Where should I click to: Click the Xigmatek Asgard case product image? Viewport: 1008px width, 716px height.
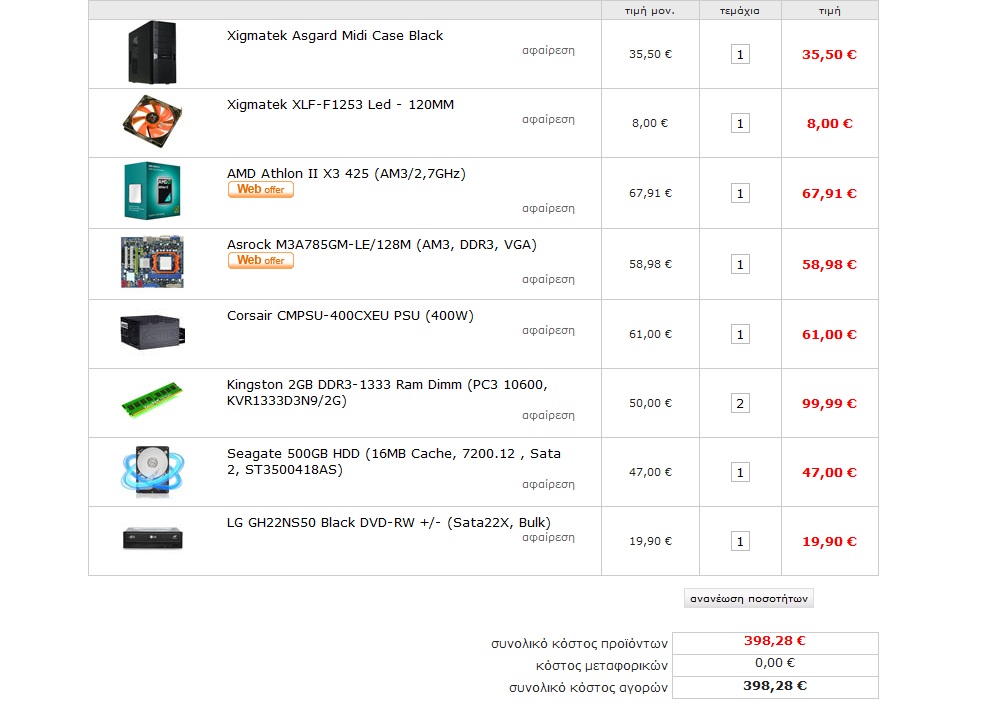click(x=152, y=53)
